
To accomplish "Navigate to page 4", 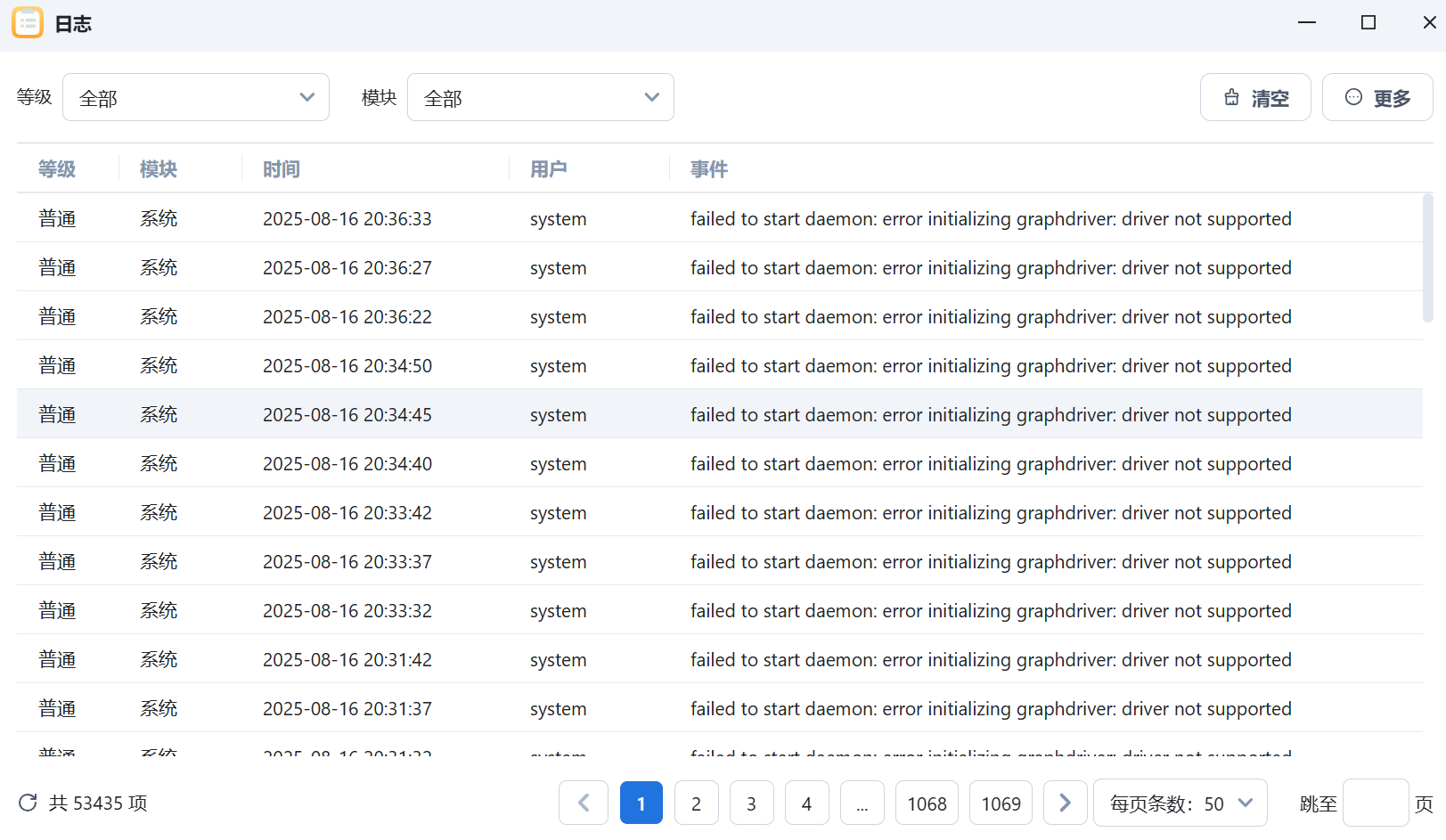I will (806, 803).
